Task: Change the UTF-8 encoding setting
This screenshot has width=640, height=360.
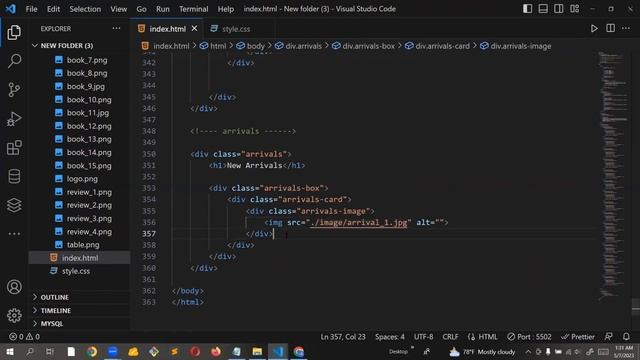Action: coord(423,337)
